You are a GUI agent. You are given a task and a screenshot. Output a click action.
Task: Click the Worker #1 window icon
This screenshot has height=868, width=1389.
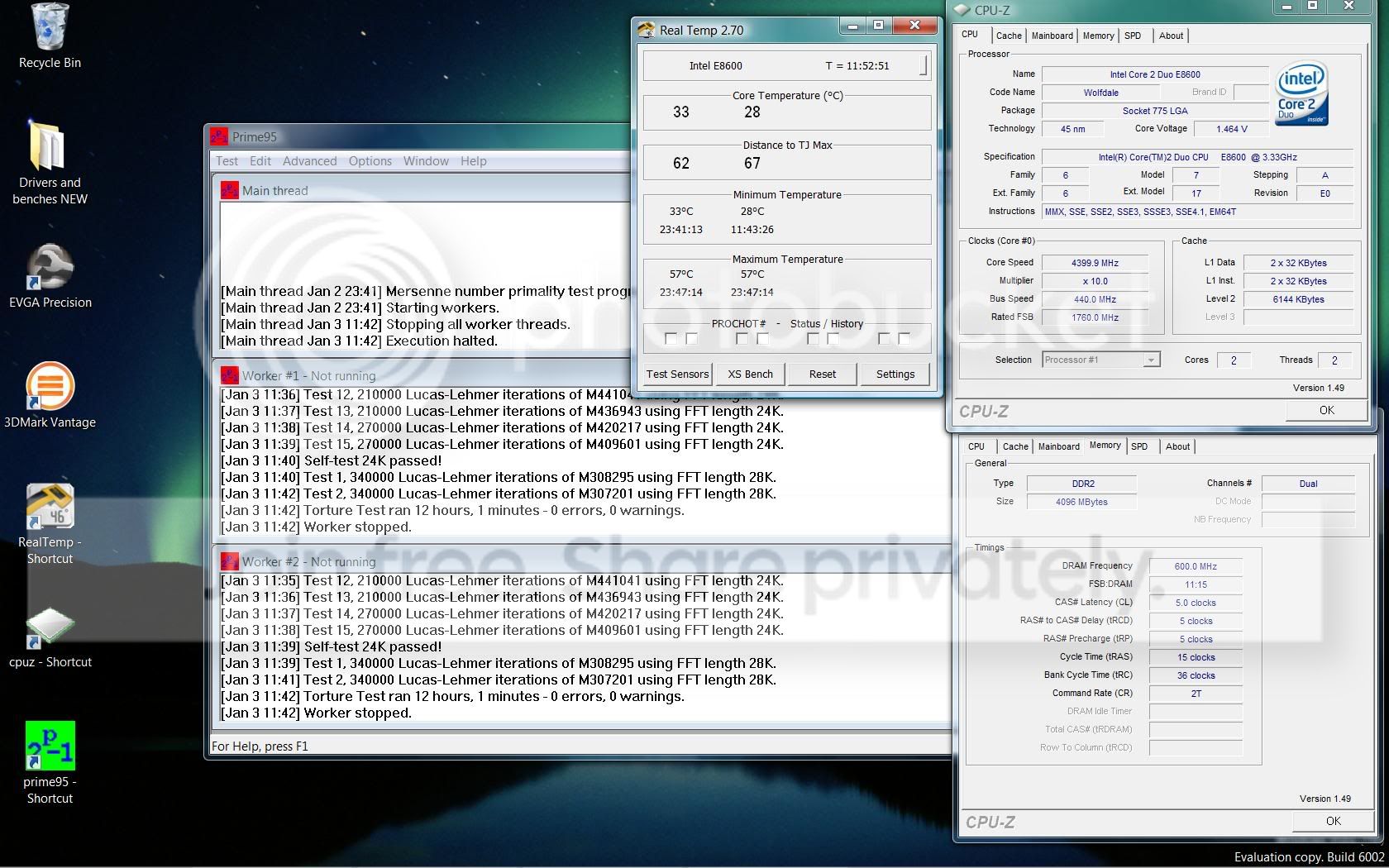point(229,375)
